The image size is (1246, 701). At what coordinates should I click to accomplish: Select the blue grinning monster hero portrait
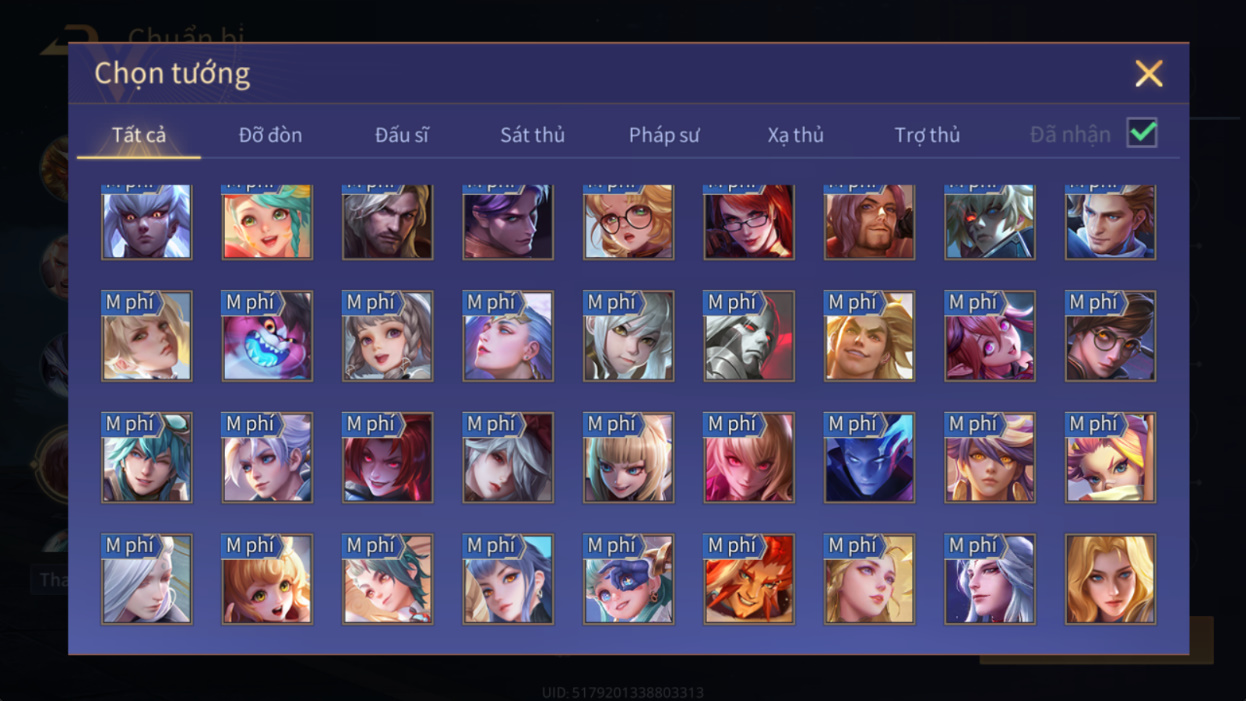[267, 336]
